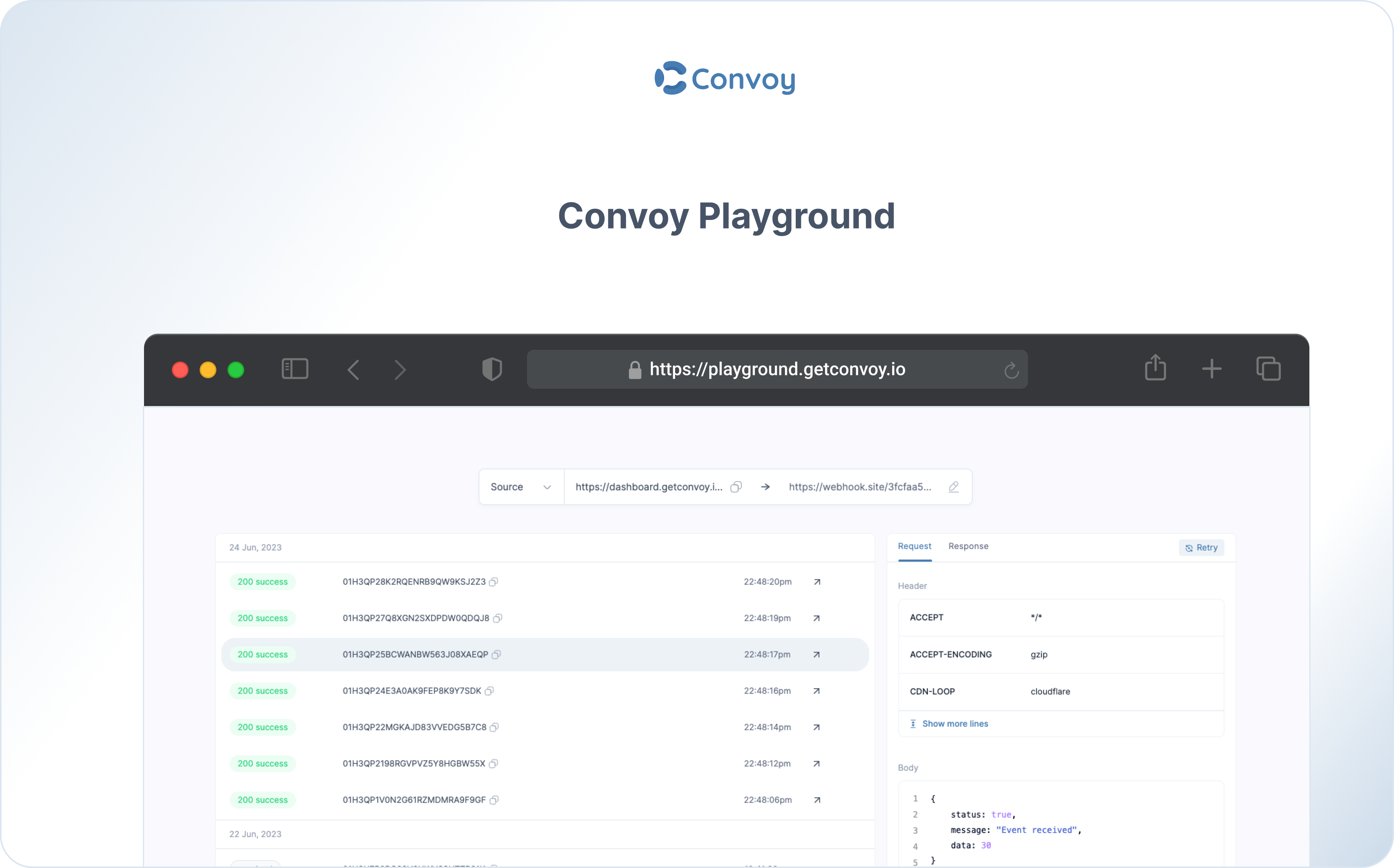1394x868 pixels.
Task: Copy event ID 01H3QP24E3A0AK9FEP8K9Y7SDK
Action: coord(490,691)
